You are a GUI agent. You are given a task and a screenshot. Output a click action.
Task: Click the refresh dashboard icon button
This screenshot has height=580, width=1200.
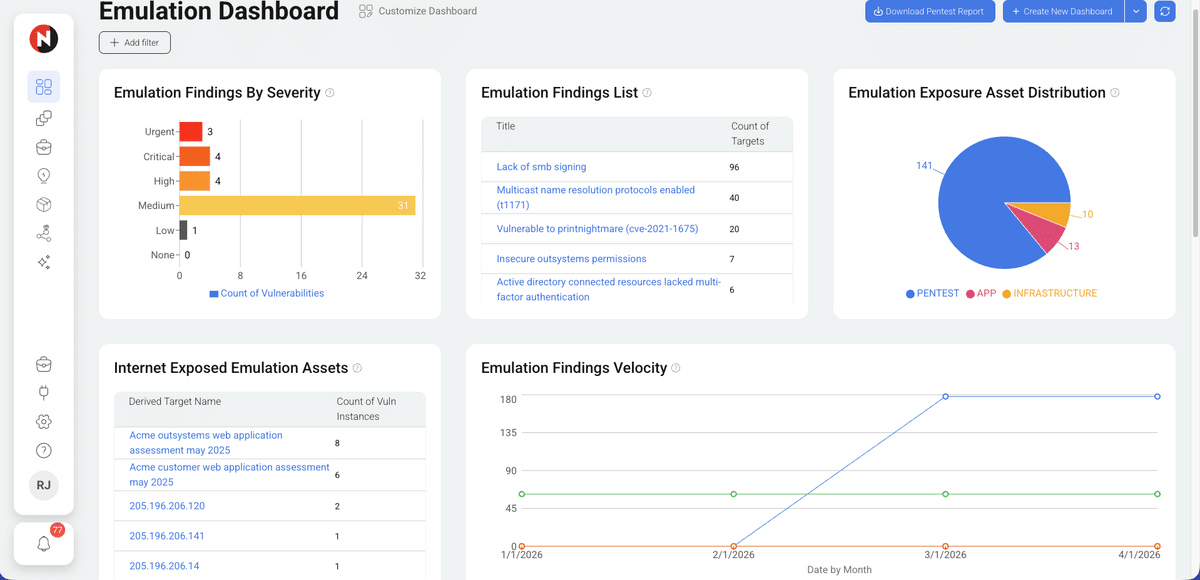(1164, 12)
